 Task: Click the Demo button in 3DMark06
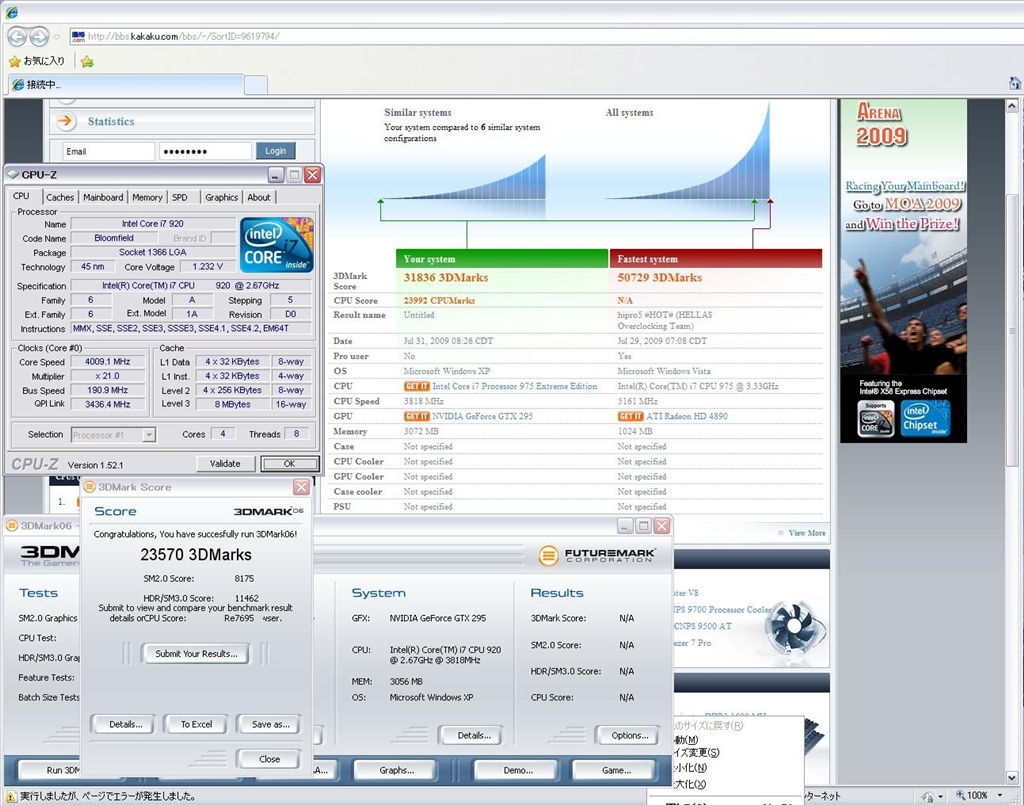pos(518,770)
